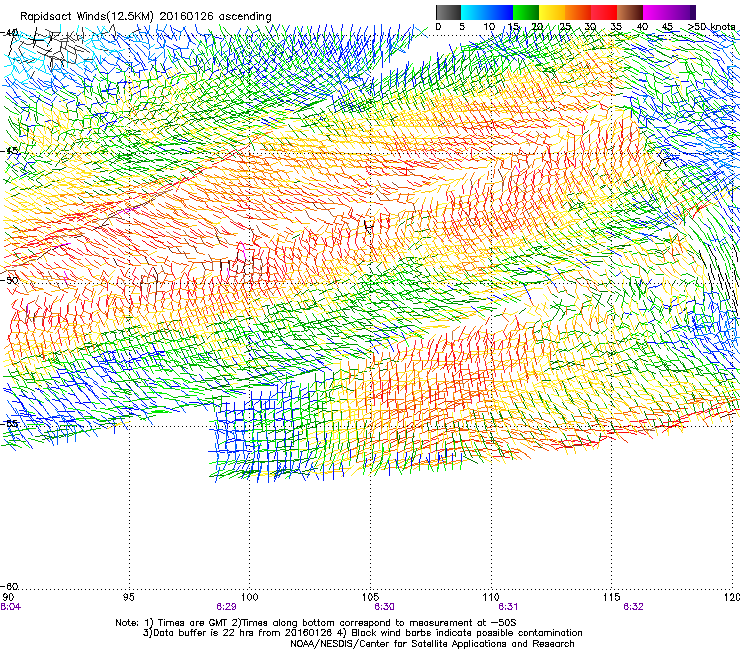This screenshot has width=740, height=650.
Task: Click the '120' longitude axis label
Action: click(x=732, y=597)
